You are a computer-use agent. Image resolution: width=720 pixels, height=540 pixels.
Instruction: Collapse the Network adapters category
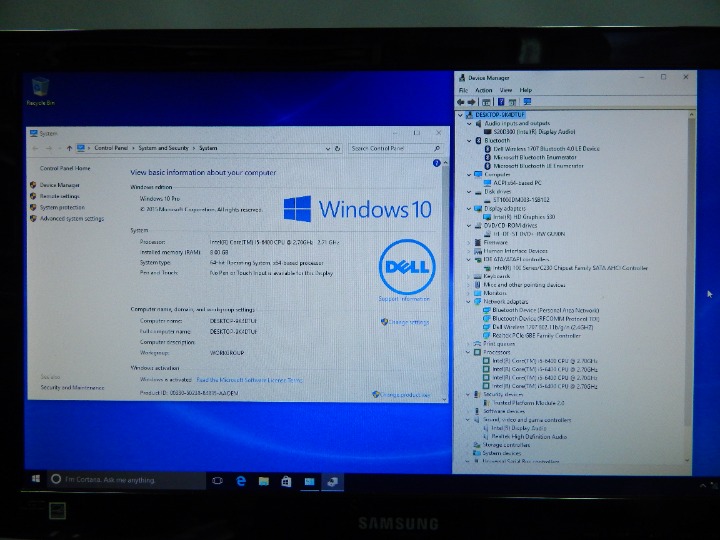(469, 302)
